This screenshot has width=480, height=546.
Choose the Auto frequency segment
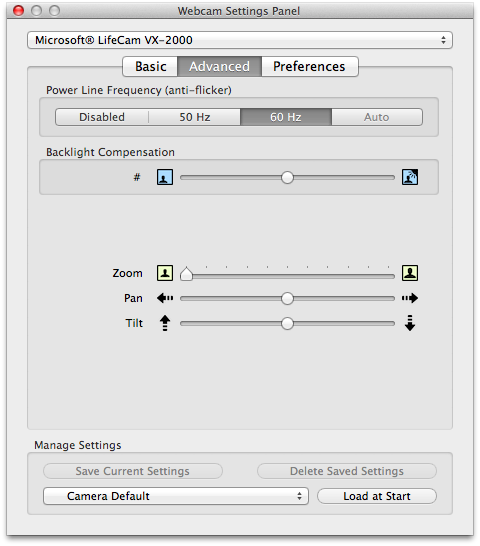pos(377,117)
